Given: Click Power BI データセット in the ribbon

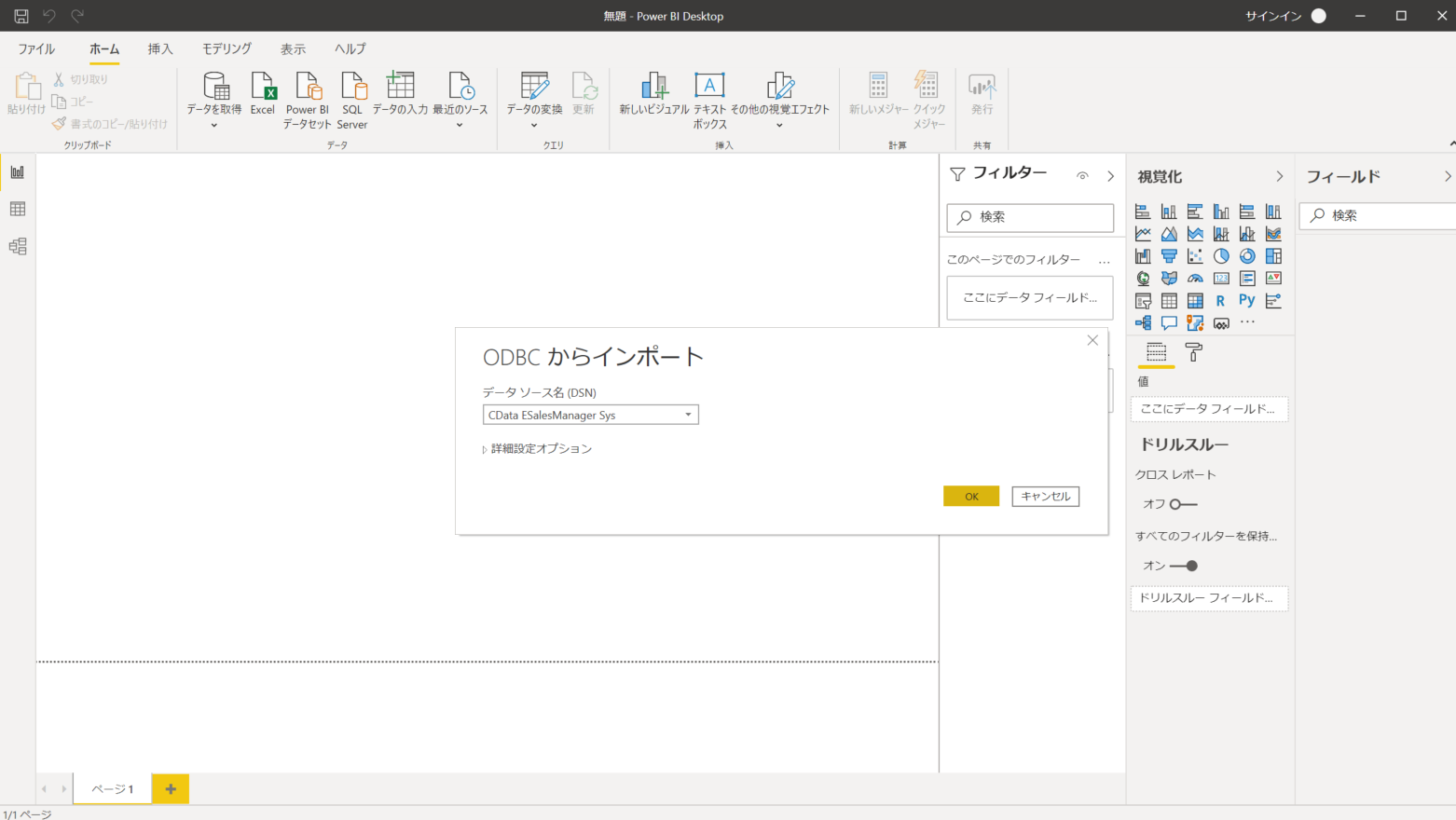Looking at the screenshot, I should click(x=308, y=101).
